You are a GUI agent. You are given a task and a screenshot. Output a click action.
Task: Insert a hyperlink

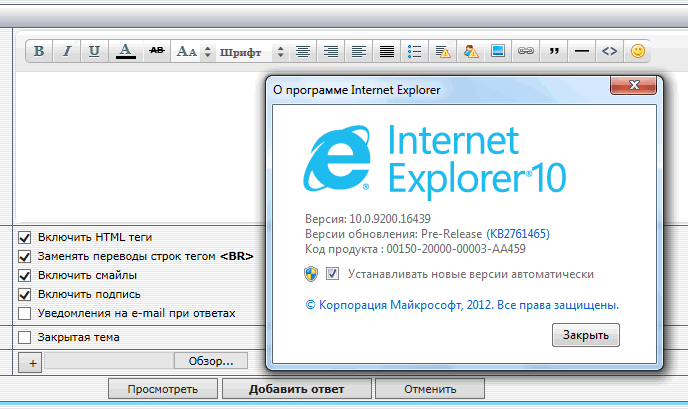(526, 51)
